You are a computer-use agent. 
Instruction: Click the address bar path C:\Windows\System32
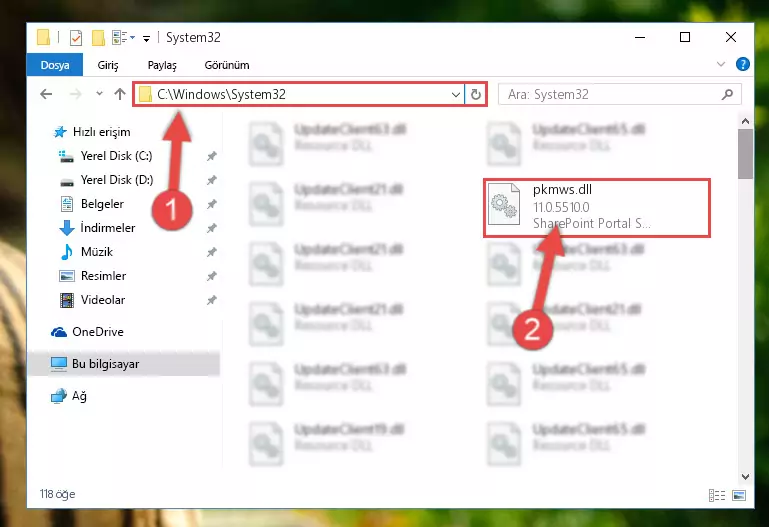[x=221, y=94]
